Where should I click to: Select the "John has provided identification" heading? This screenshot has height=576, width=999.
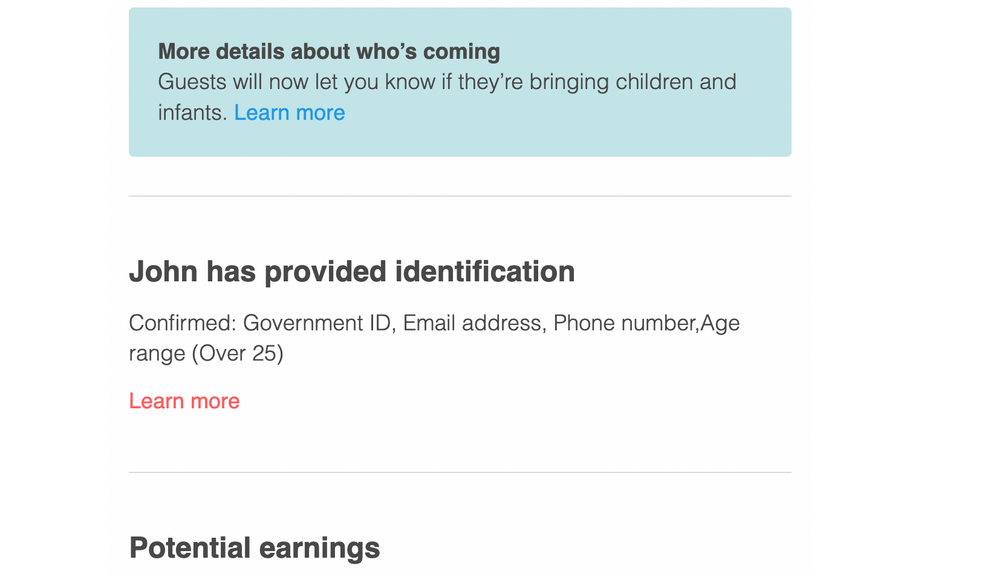coord(352,272)
